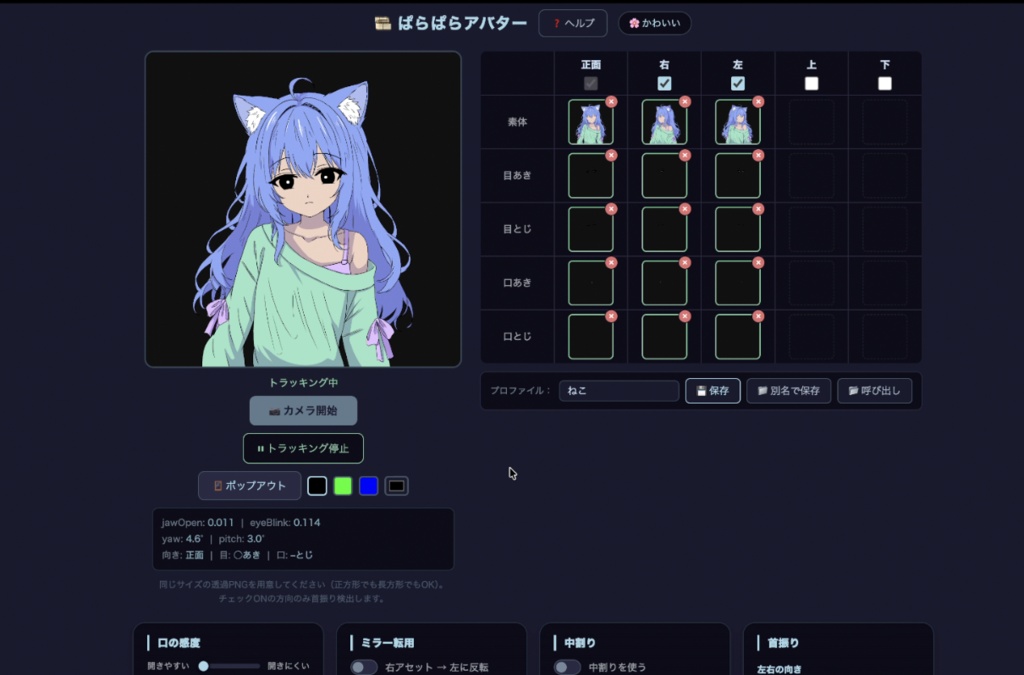
Task: Open the 目あき 正面 image slot
Action: click(590, 176)
